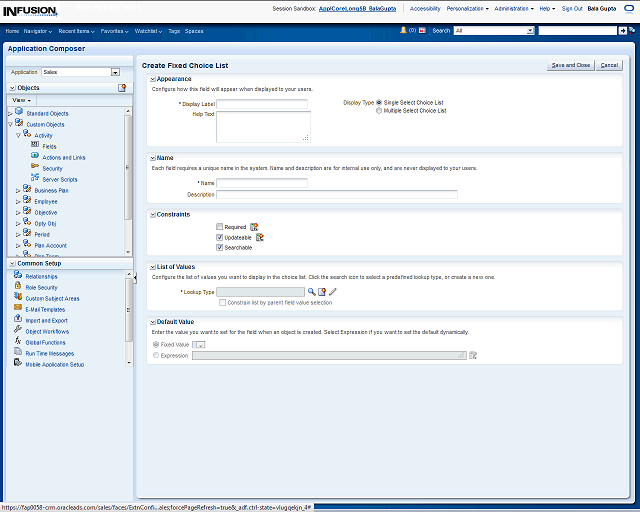Uncheck the Searchable checkbox
Image resolution: width=640 pixels, height=512 pixels.
(x=220, y=247)
